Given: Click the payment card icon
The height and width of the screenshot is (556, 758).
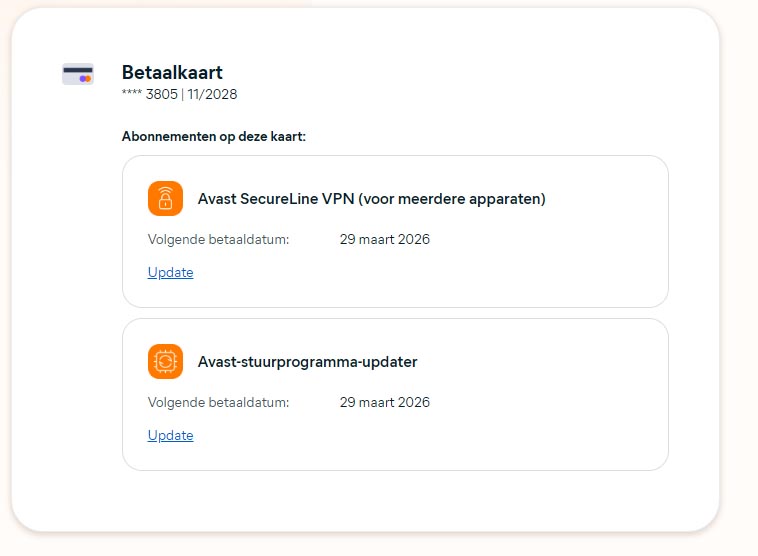Looking at the screenshot, I should click(x=77, y=74).
